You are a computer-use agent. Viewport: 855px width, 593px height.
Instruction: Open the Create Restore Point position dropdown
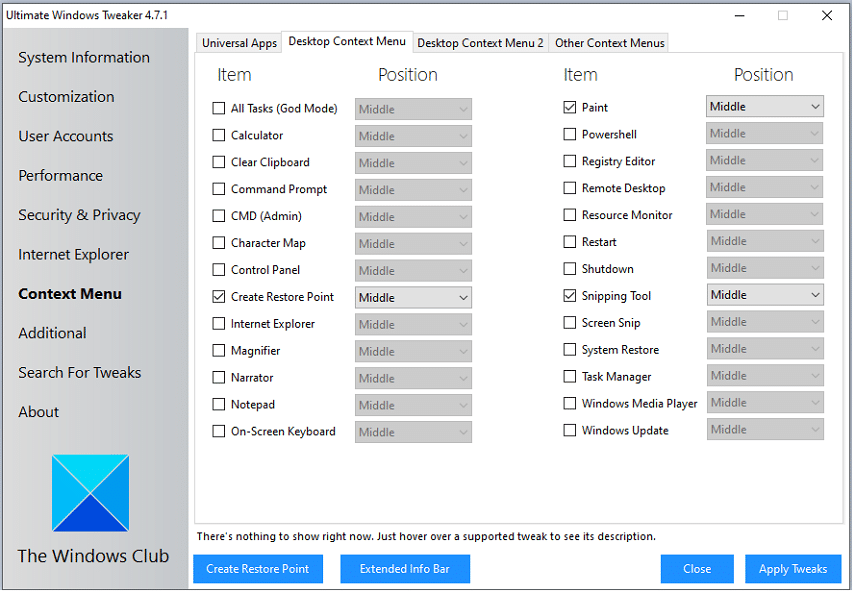[x=413, y=298]
